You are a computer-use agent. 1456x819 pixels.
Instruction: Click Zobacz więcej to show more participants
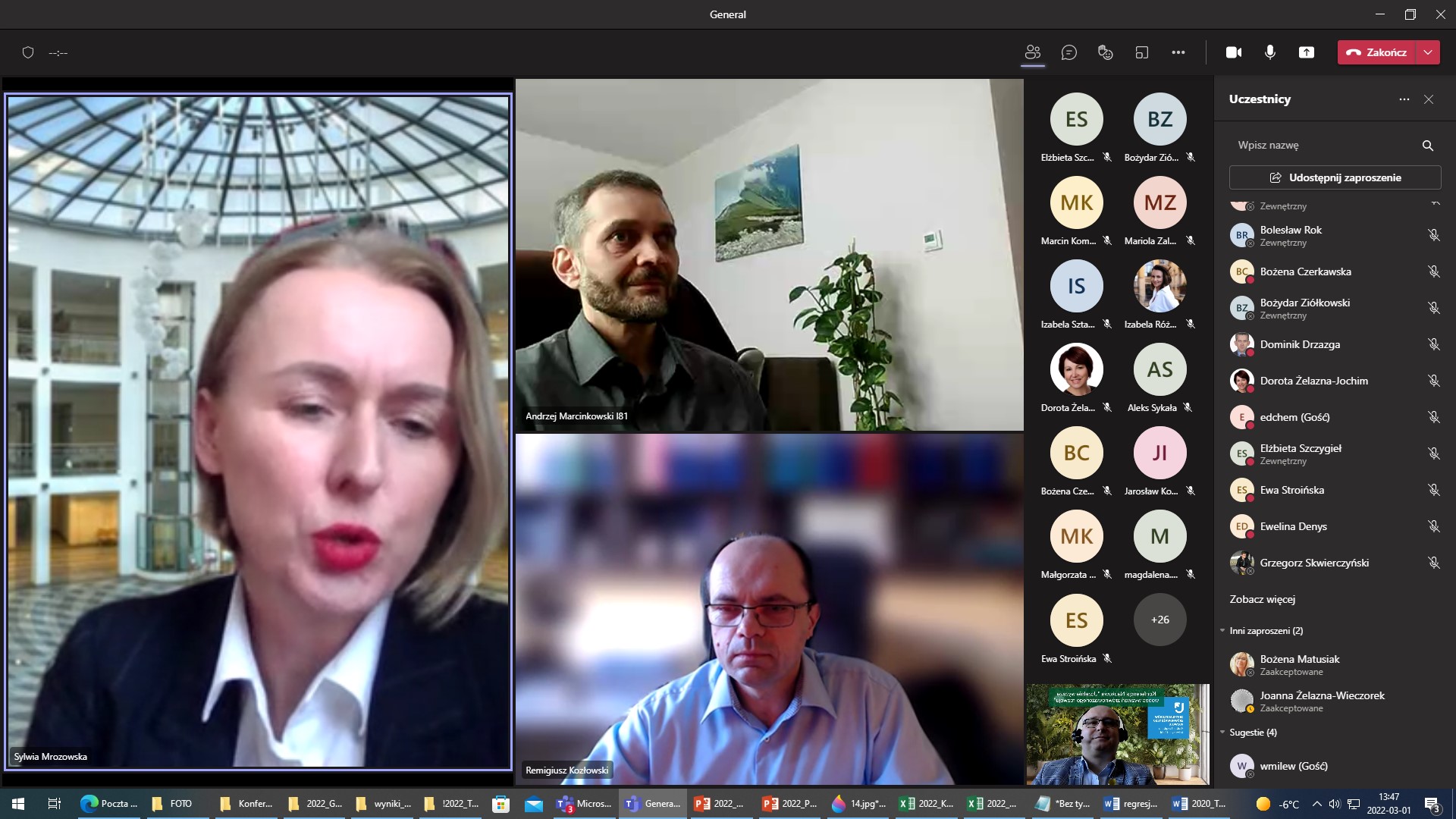click(x=1264, y=598)
